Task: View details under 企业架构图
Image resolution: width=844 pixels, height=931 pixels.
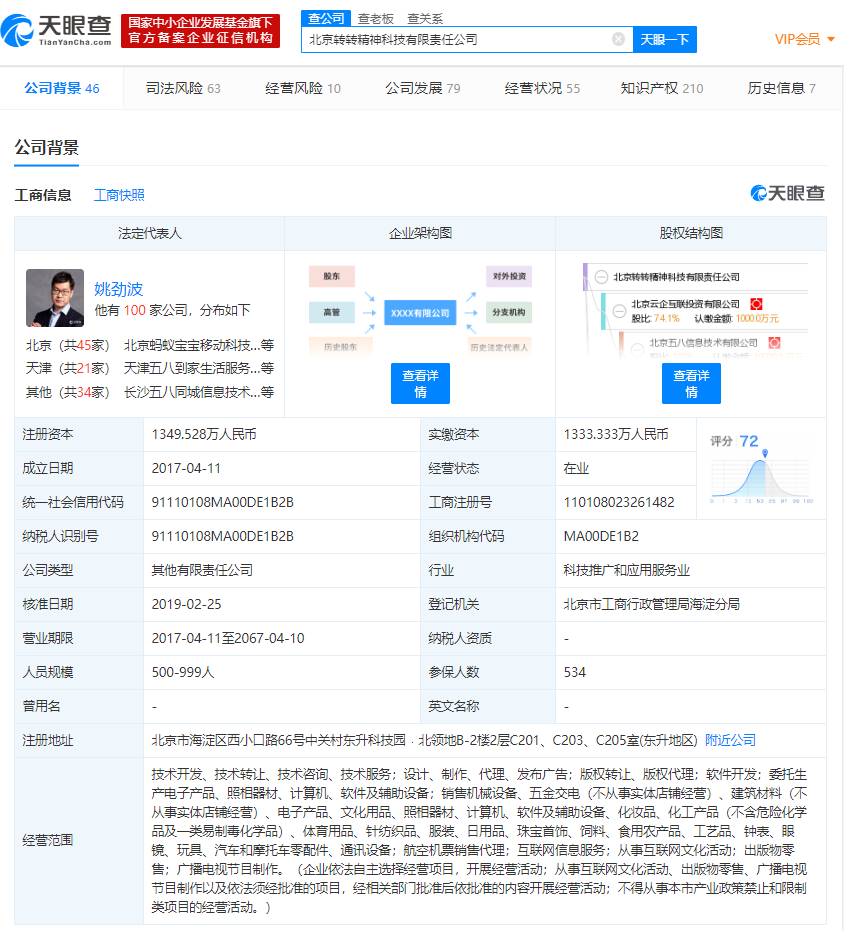Action: (420, 384)
